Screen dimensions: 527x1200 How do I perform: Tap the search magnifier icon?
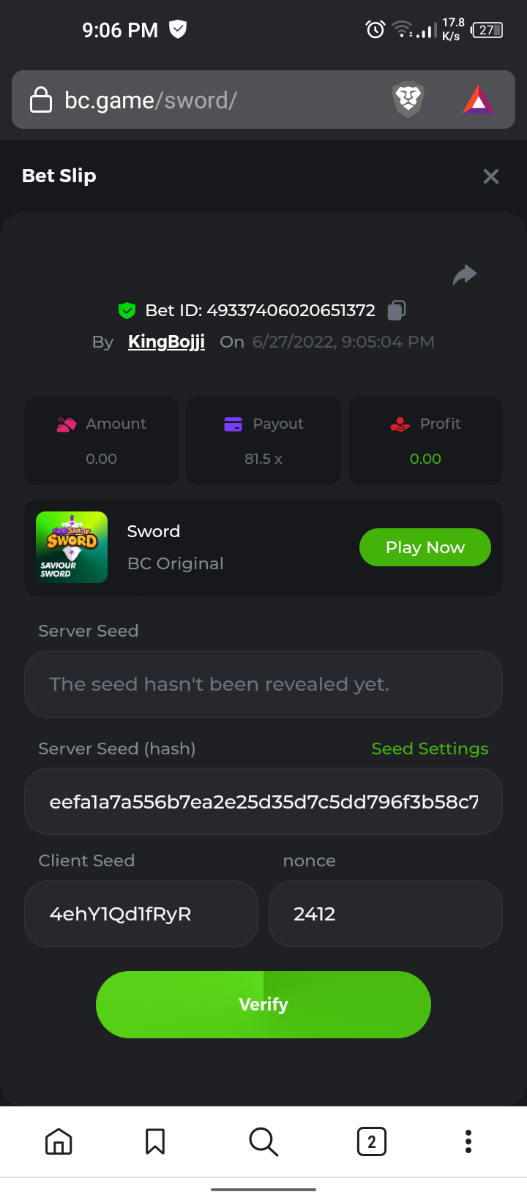coord(263,1141)
